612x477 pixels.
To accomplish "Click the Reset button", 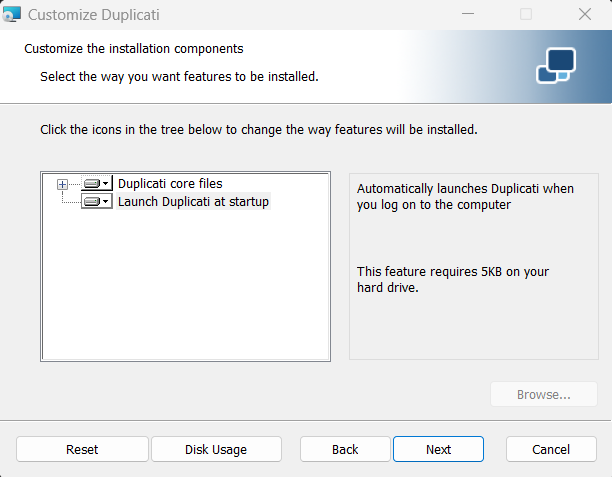I will click(82, 449).
